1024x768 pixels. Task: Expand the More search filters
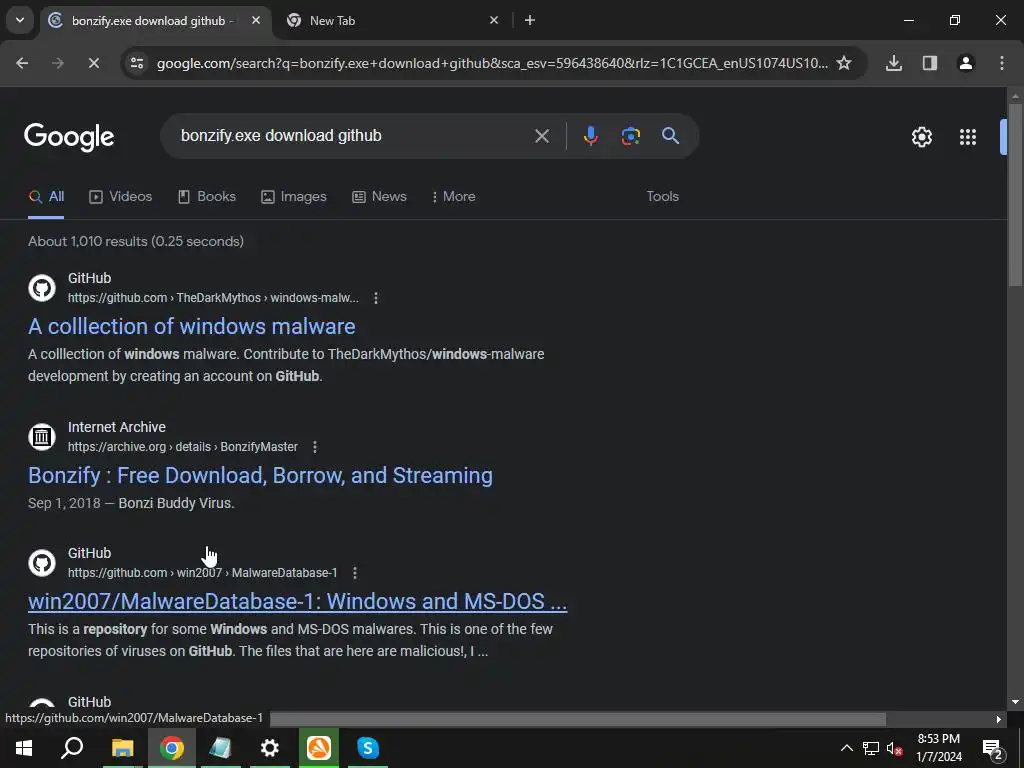pyautogui.click(x=454, y=197)
